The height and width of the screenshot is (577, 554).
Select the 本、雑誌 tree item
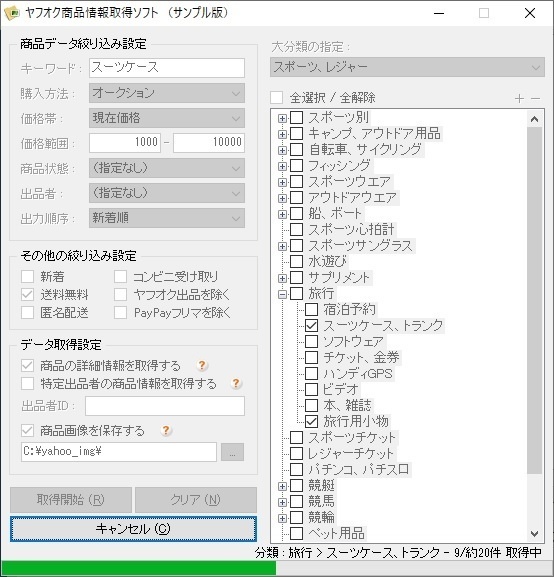pos(347,406)
